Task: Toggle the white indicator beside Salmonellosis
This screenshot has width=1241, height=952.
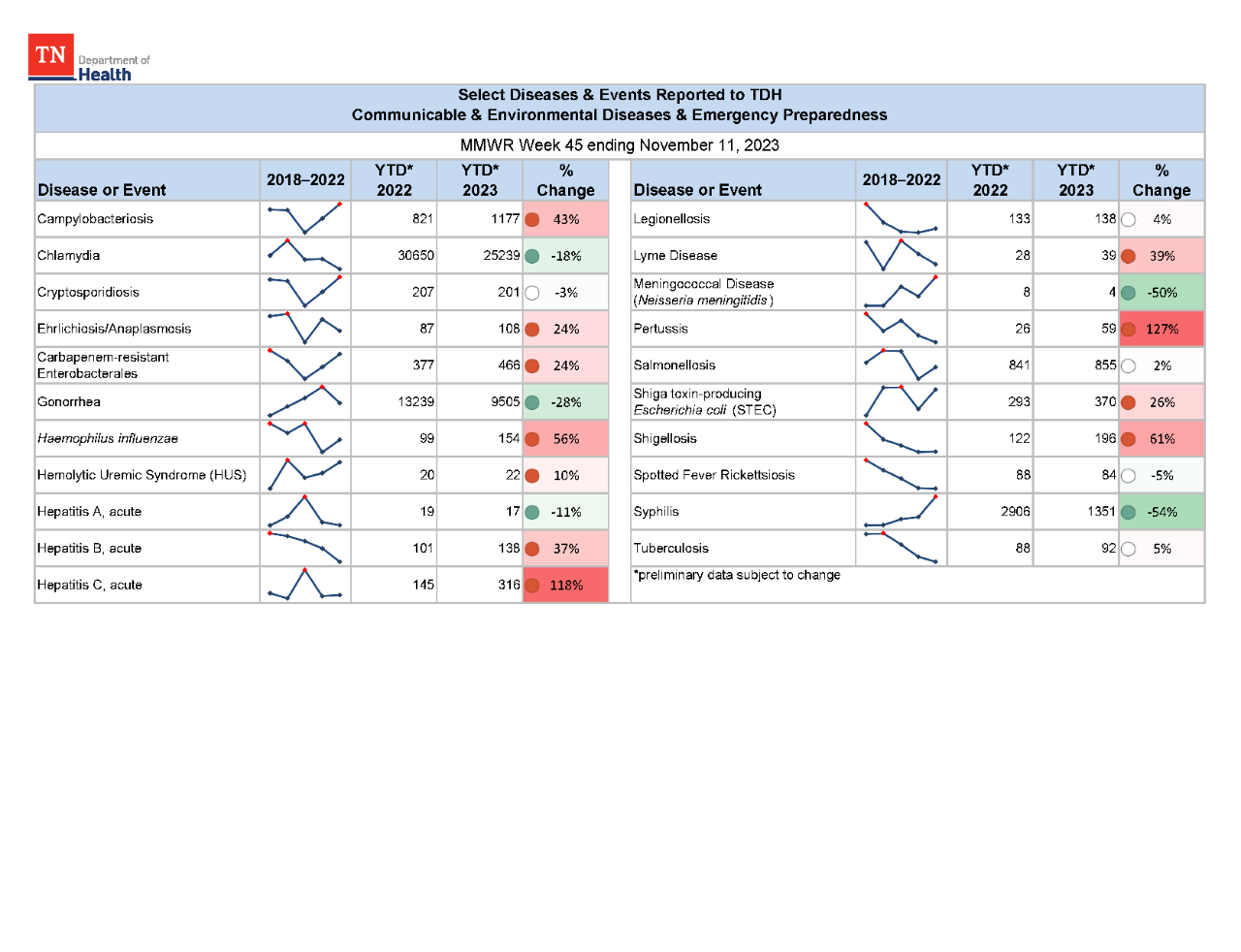Action: point(1128,365)
